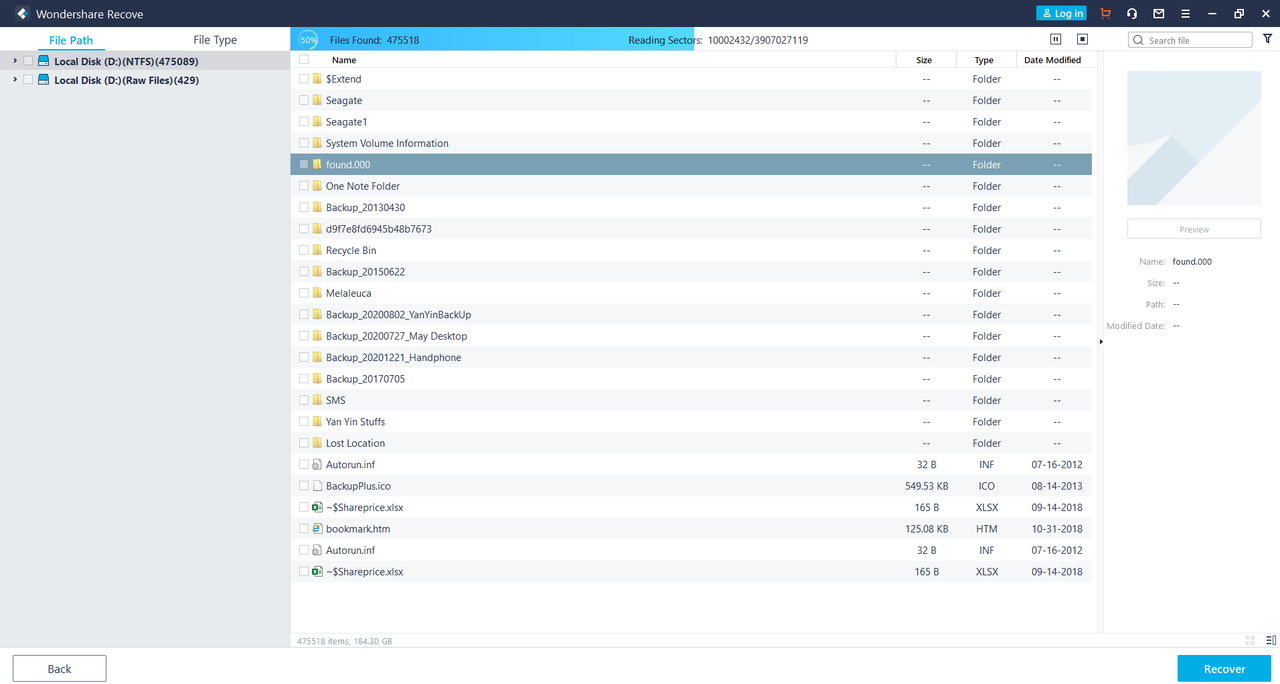This screenshot has width=1280, height=684.
Task: Select the Backup_20200802_YanYinBackUp folder
Action: pyautogui.click(x=398, y=315)
